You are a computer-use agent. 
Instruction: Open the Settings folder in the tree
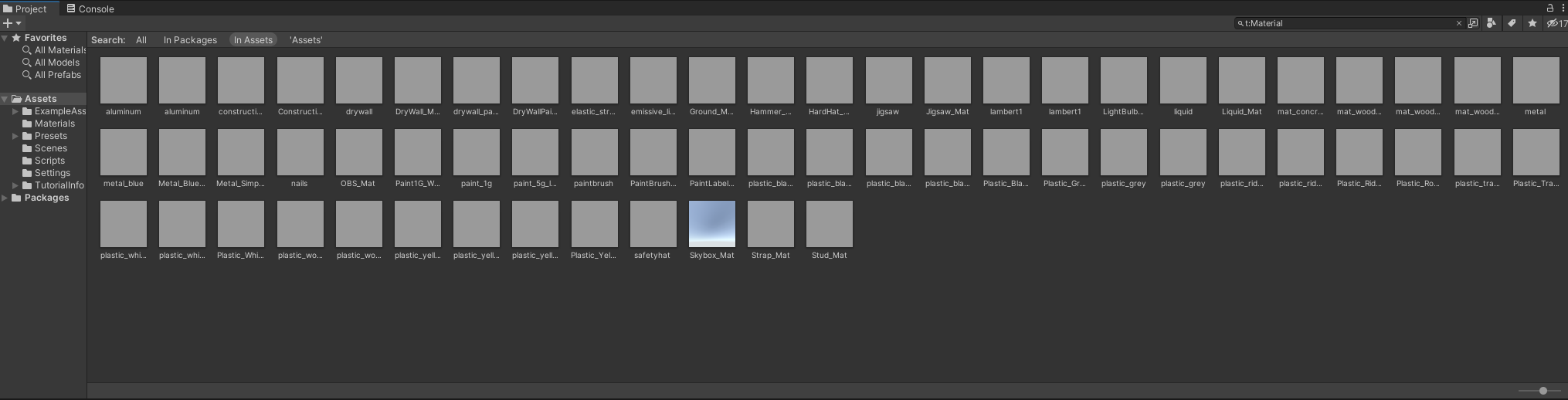tap(46, 173)
